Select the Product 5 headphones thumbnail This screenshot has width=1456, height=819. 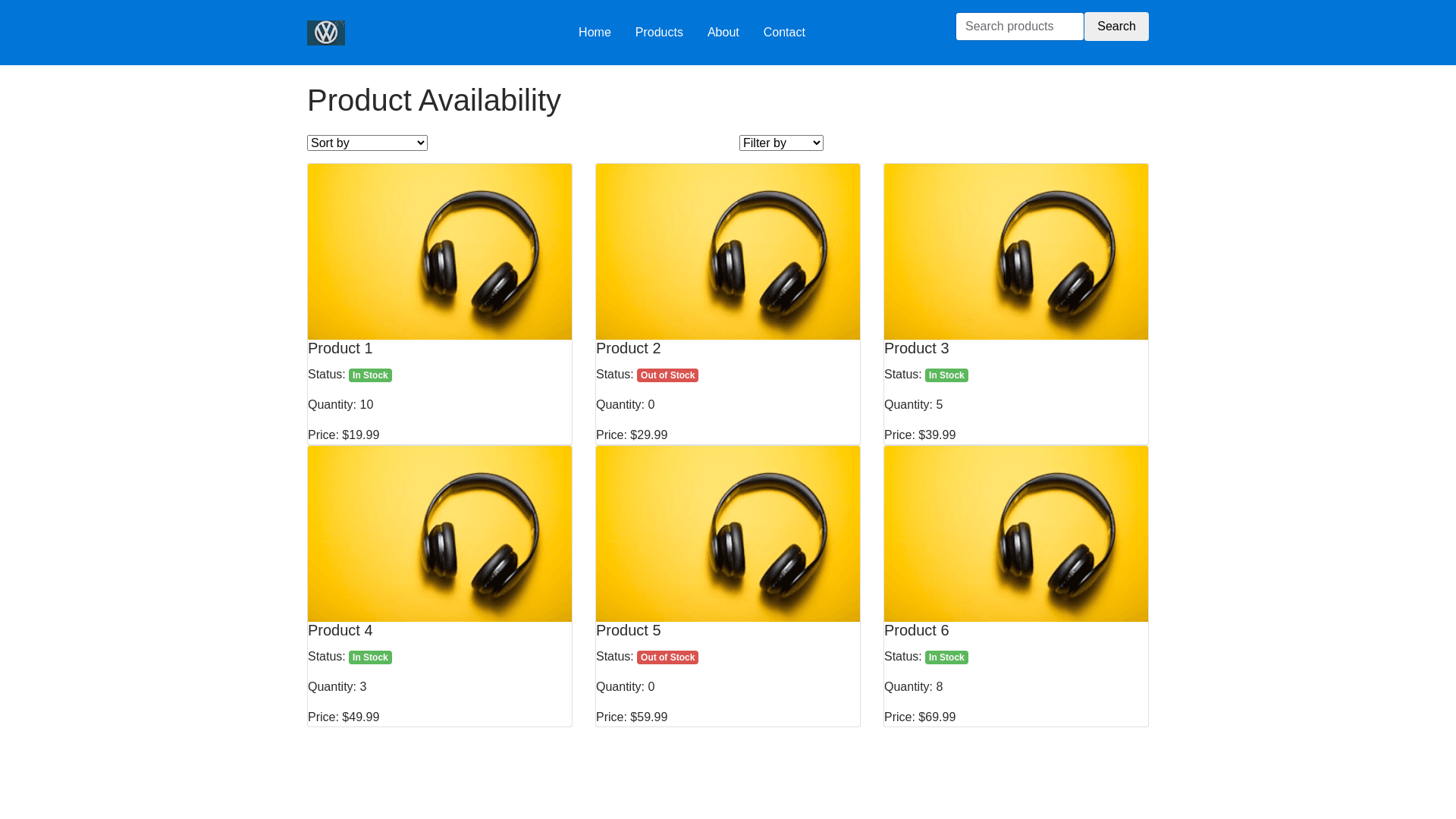click(x=728, y=534)
